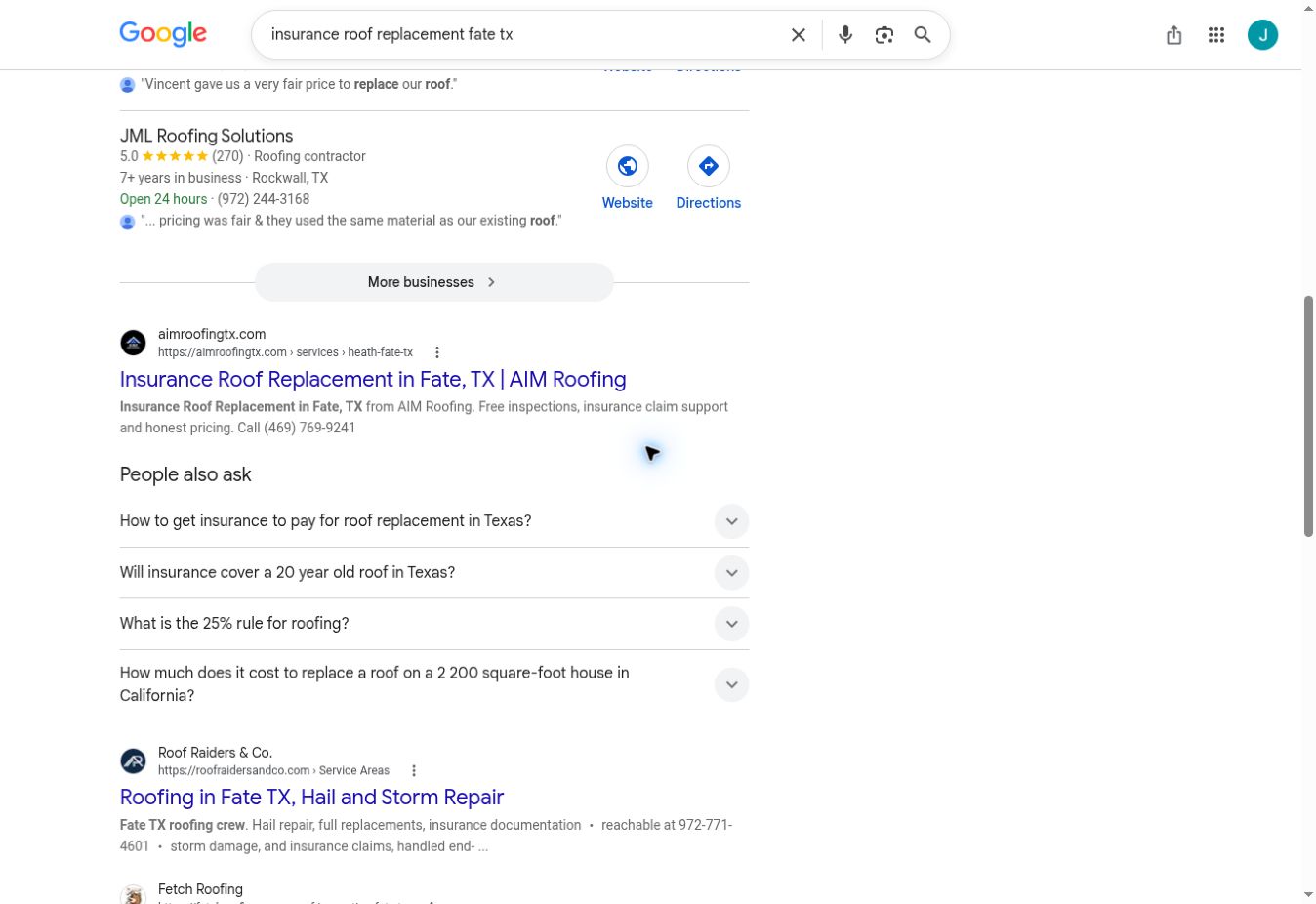Open the Google apps grid
Image resolution: width=1316 pixels, height=904 pixels.
pyautogui.click(x=1216, y=35)
